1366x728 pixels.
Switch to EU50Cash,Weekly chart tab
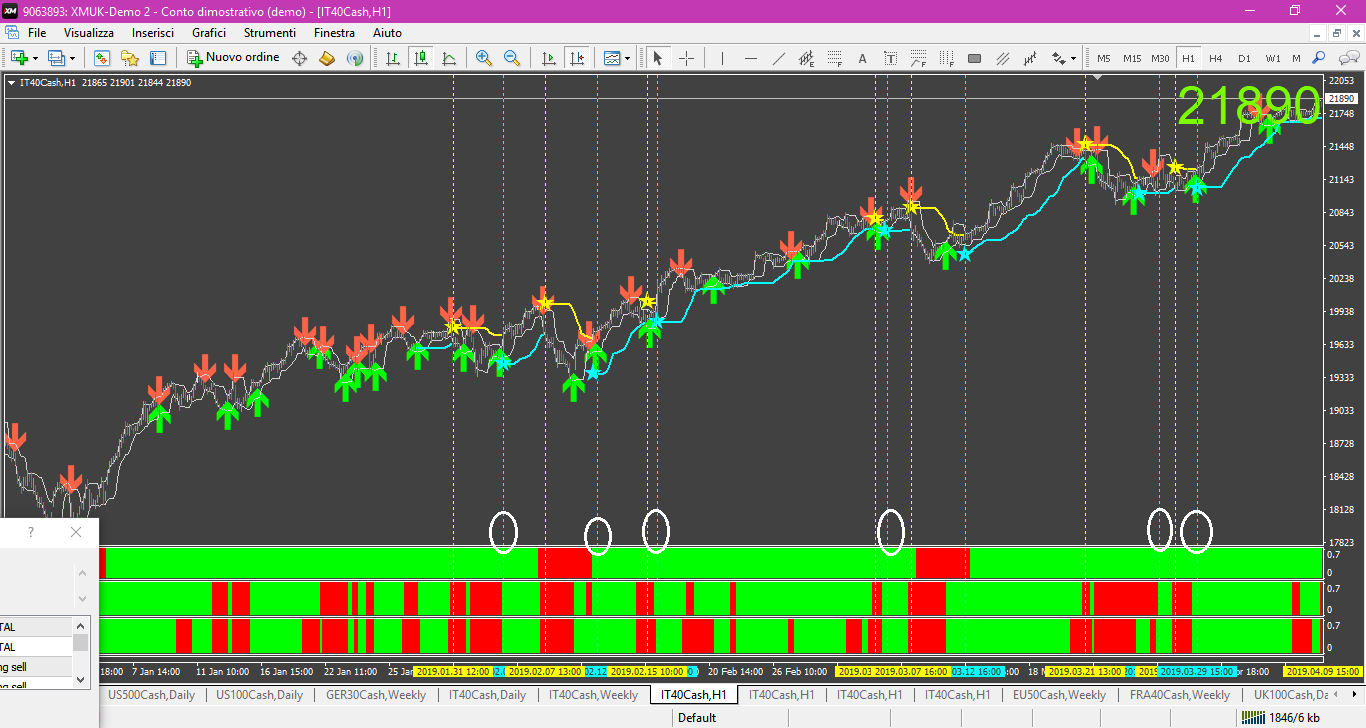(1059, 695)
